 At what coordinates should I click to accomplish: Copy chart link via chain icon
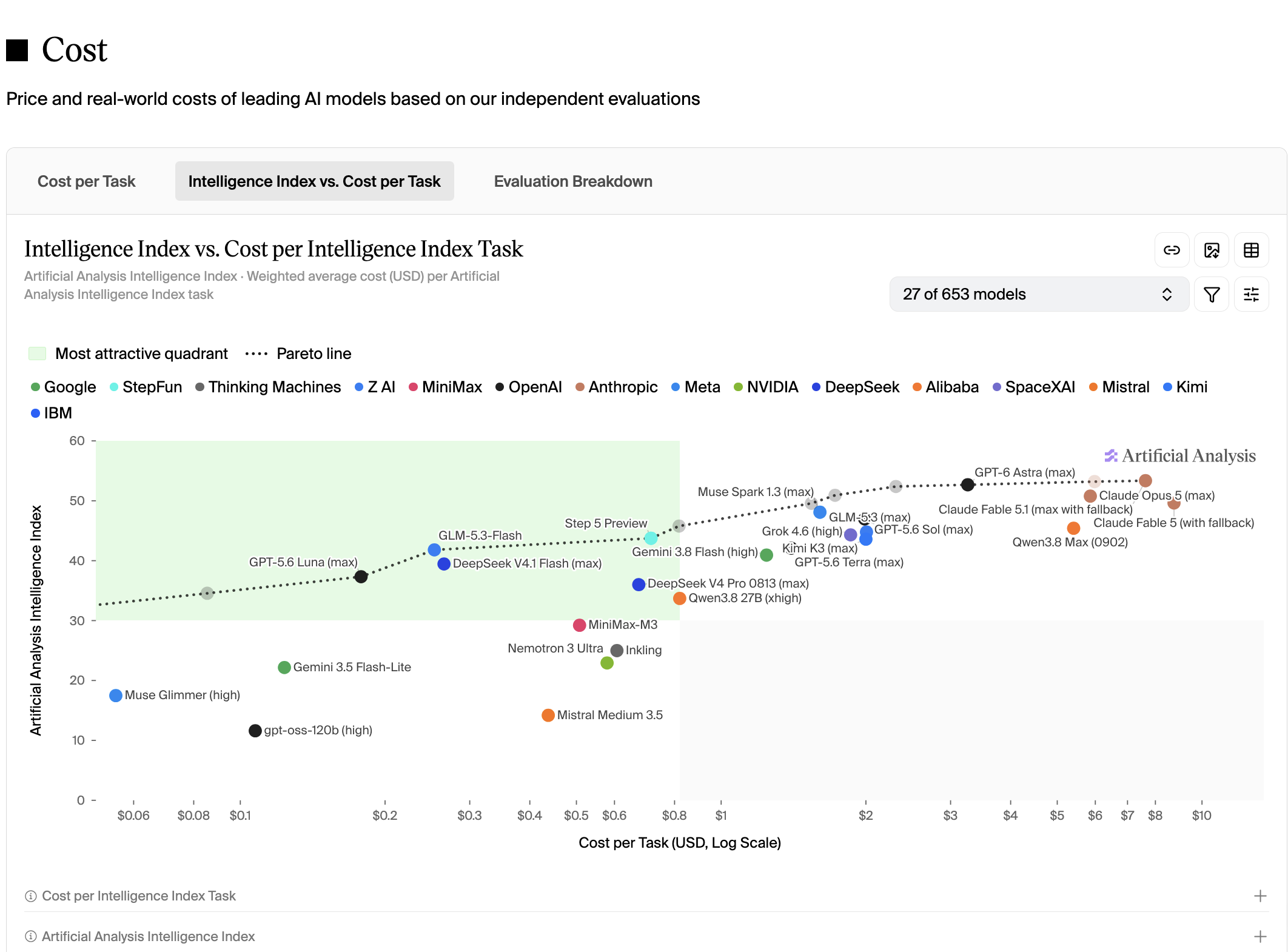(x=1172, y=250)
